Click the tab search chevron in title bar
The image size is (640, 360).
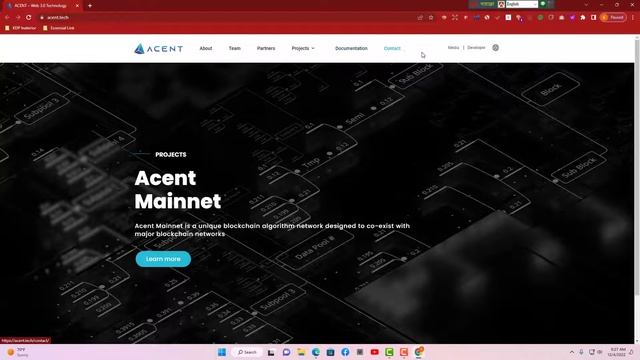pos(586,5)
